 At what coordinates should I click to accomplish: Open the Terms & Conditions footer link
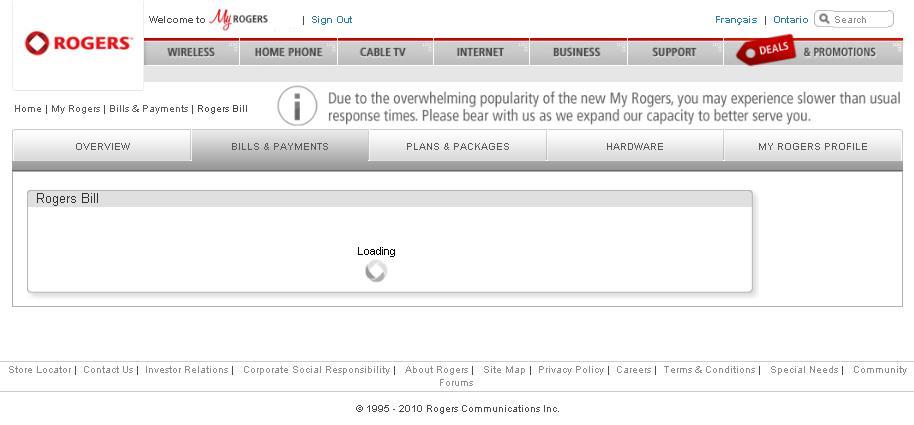click(x=709, y=370)
